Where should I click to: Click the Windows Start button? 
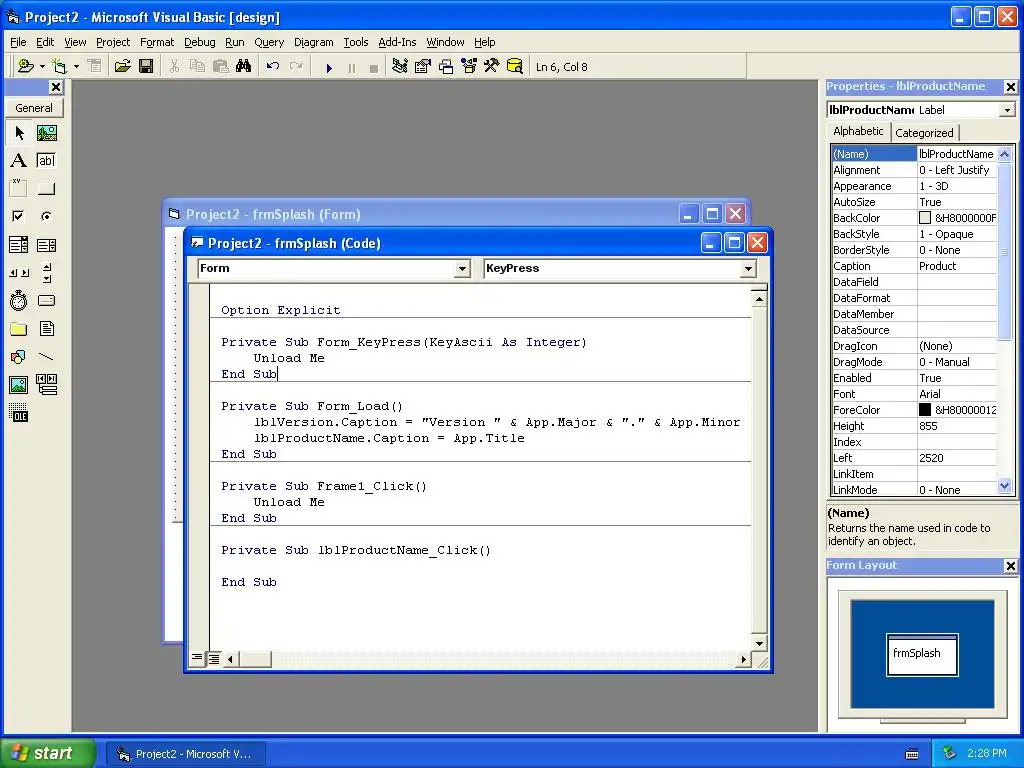coord(48,753)
